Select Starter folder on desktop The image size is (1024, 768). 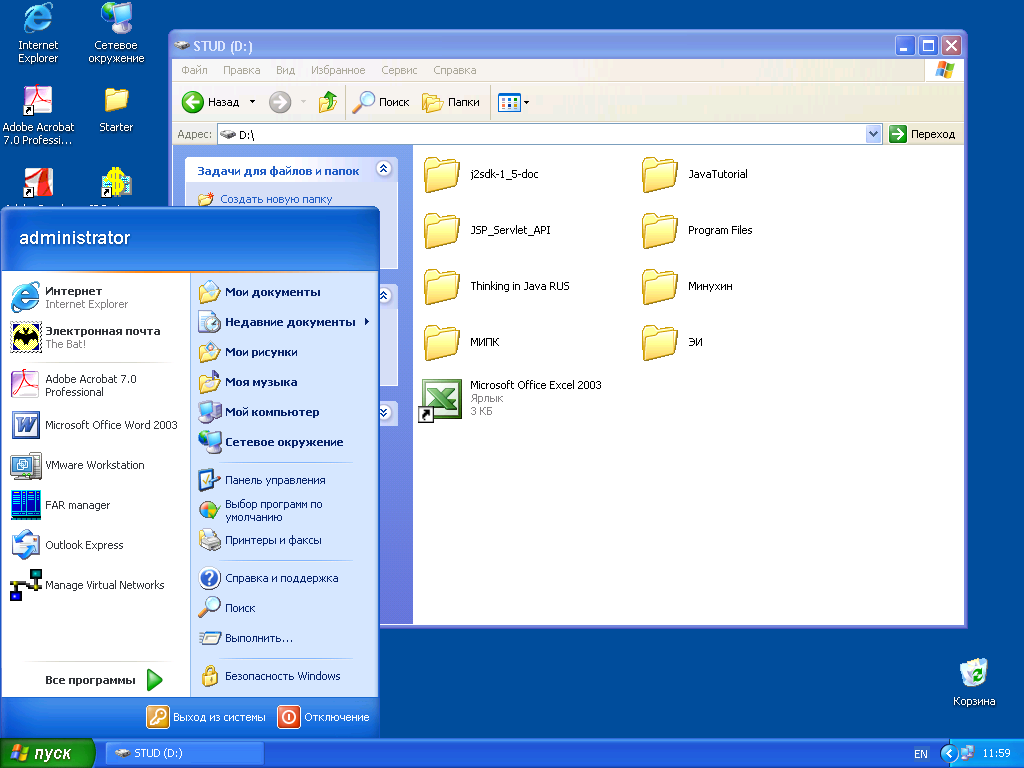[116, 109]
